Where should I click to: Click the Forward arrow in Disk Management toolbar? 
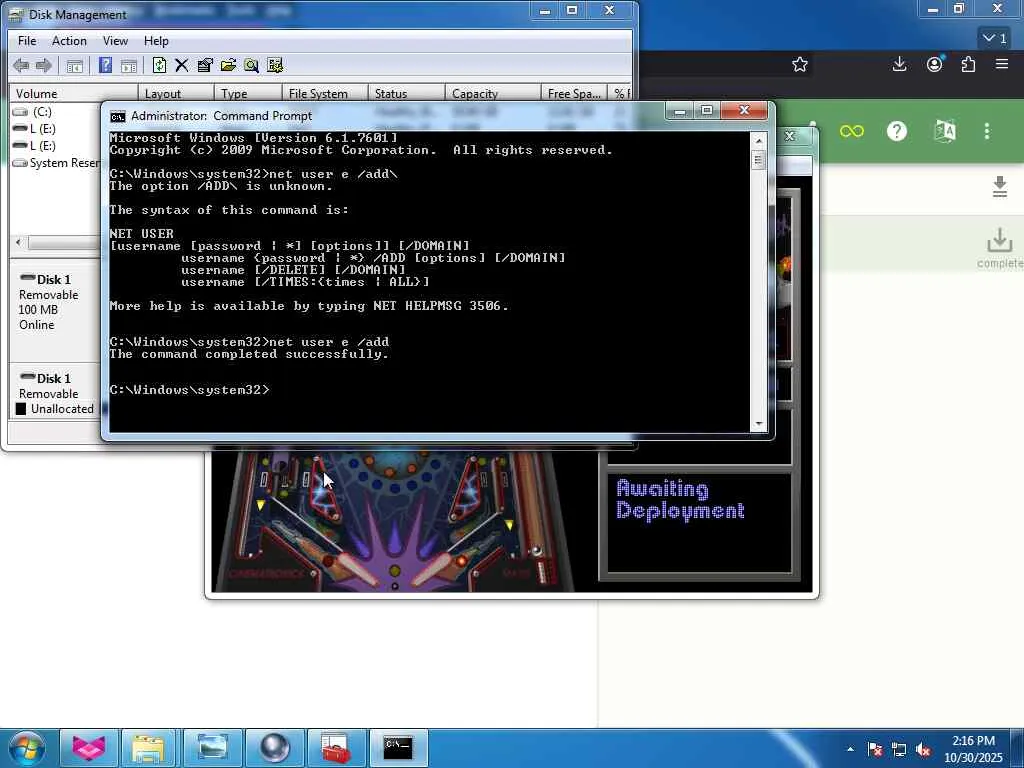tap(44, 65)
